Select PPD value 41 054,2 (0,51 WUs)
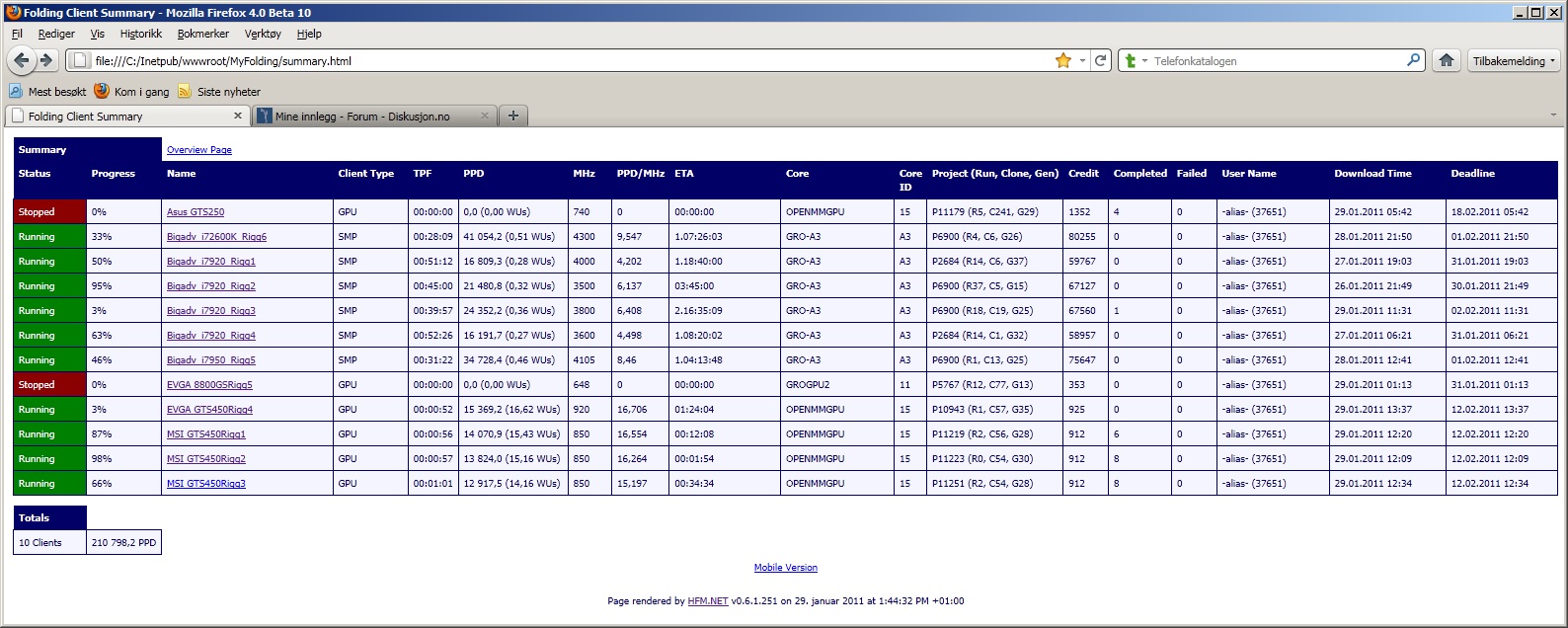This screenshot has width=1568, height=628. coord(511,237)
